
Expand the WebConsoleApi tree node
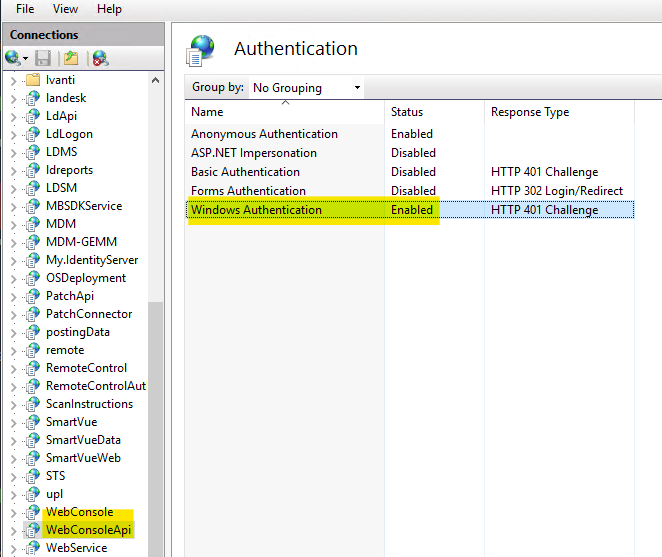(14, 530)
